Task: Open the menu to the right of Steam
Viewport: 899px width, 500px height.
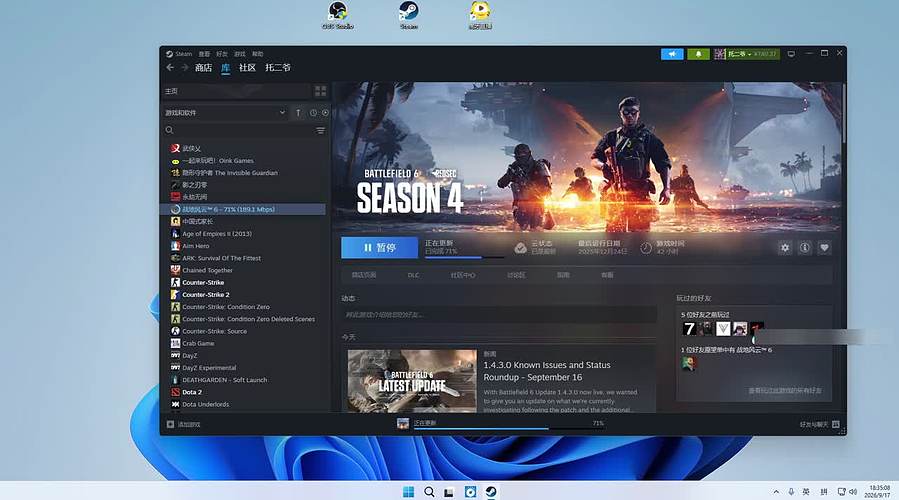Action: coord(204,54)
